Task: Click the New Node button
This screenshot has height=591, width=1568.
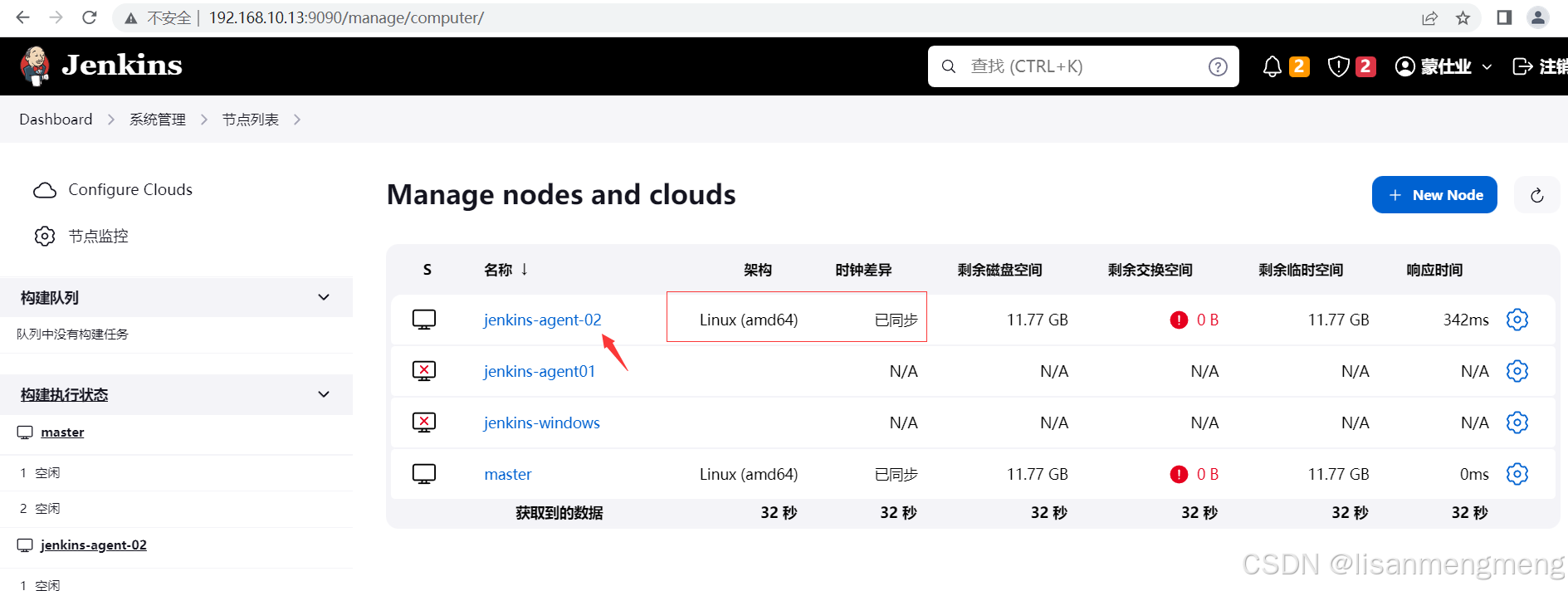Action: 1434,195
